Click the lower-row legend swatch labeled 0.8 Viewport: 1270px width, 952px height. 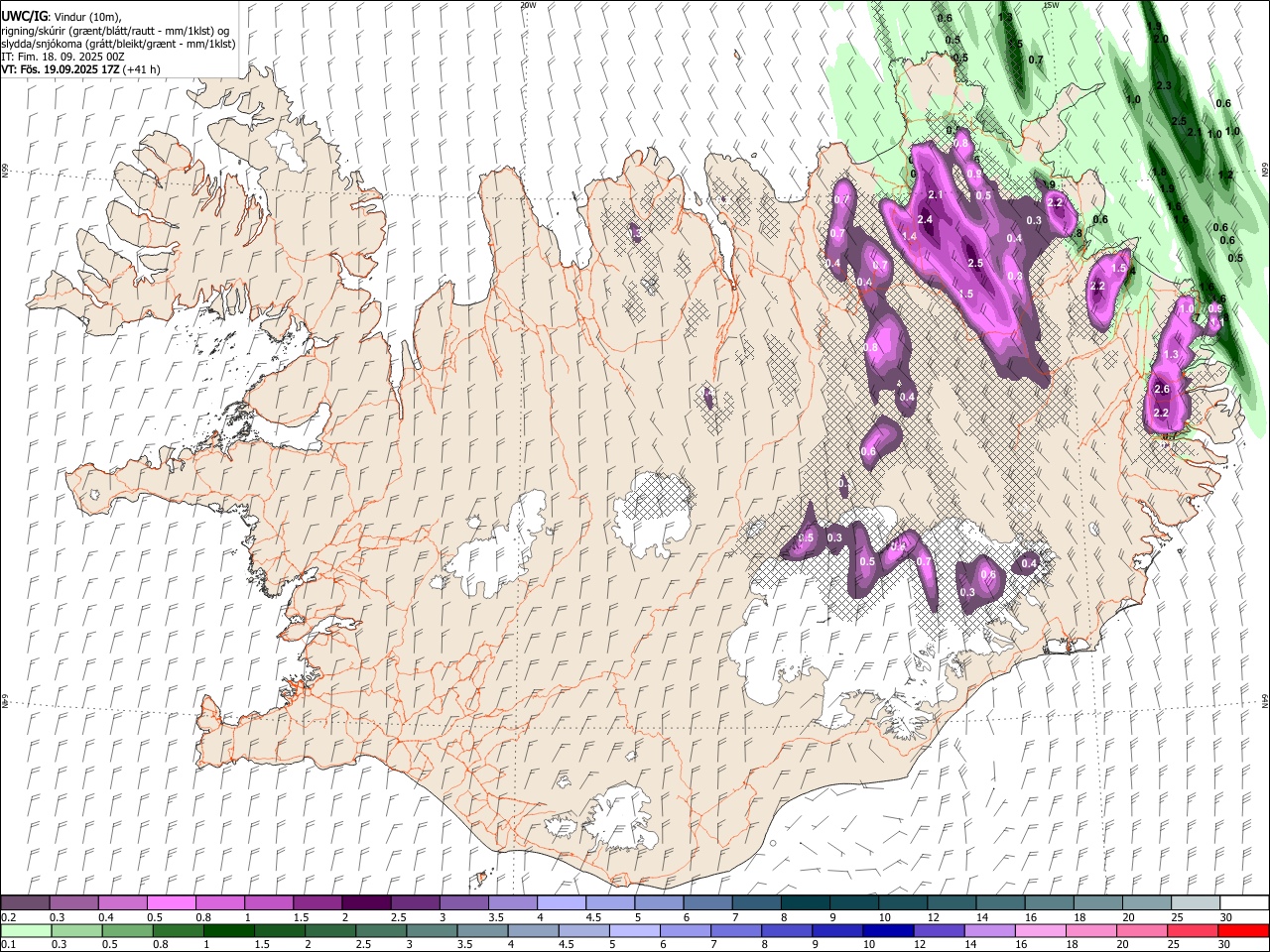pos(178,930)
